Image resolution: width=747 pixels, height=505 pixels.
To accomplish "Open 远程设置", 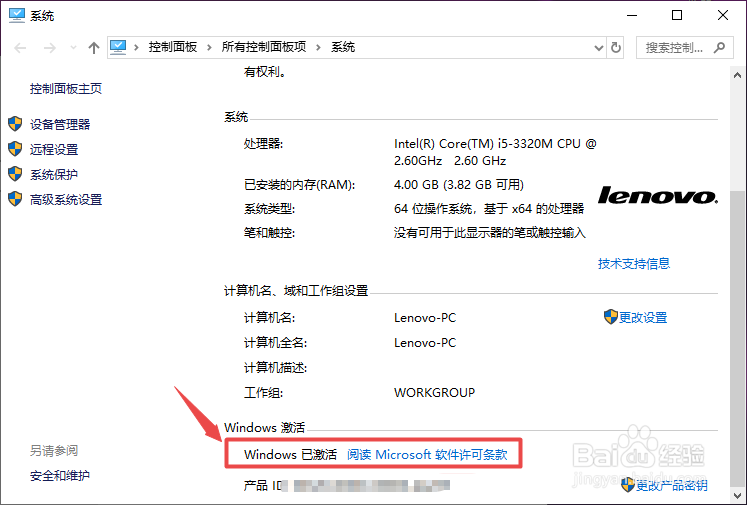I will click(54, 150).
